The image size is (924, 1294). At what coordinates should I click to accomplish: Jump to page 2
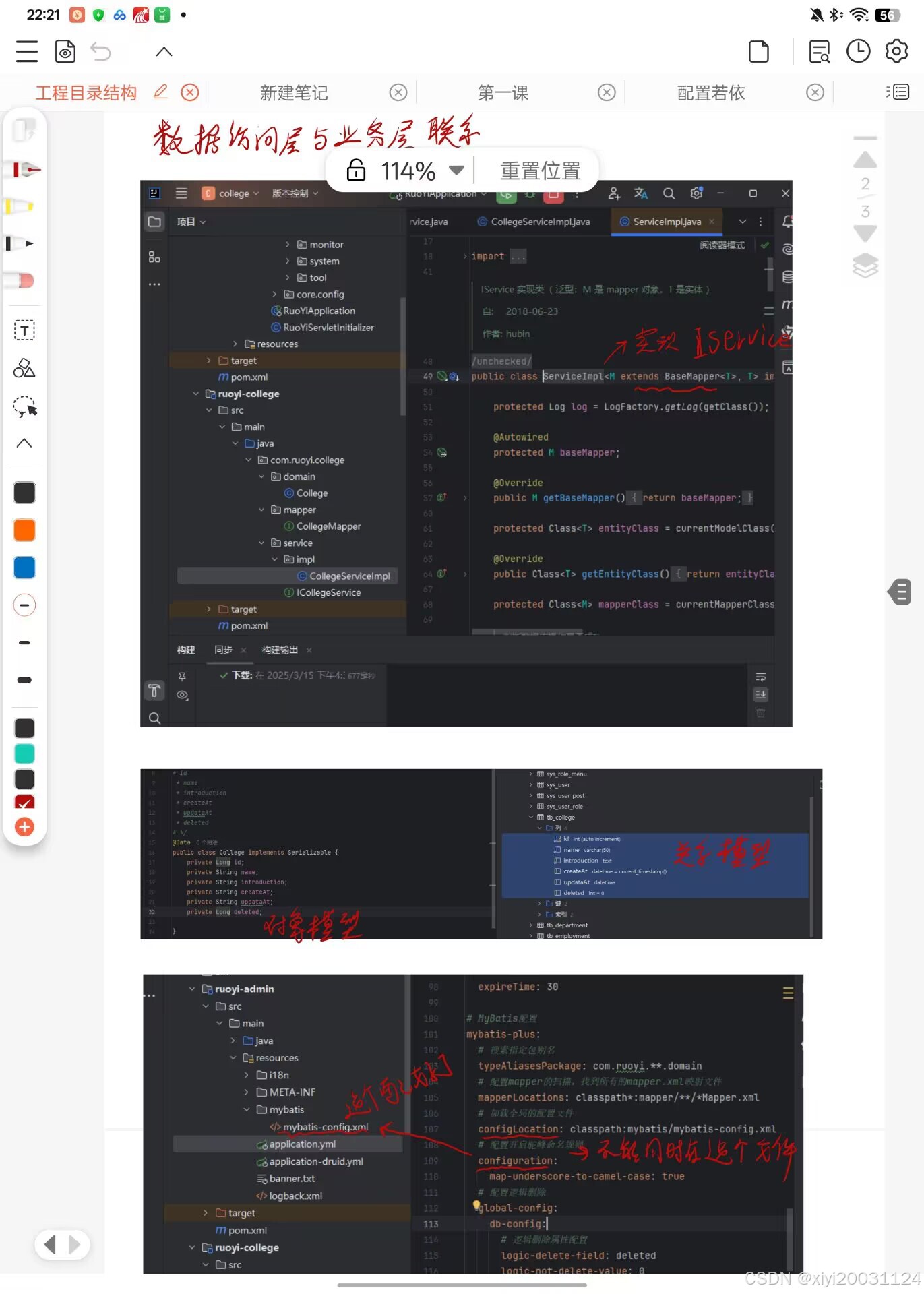point(865,184)
